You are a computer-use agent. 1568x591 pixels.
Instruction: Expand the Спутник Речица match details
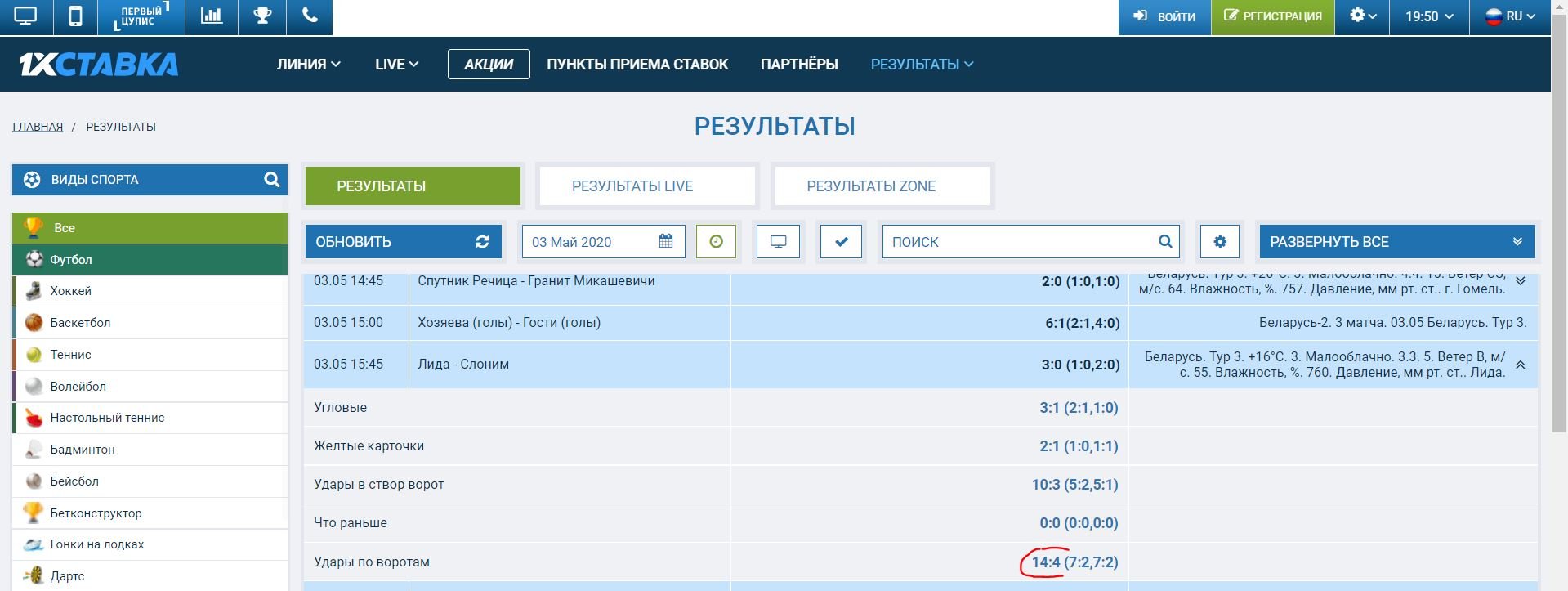click(1520, 281)
